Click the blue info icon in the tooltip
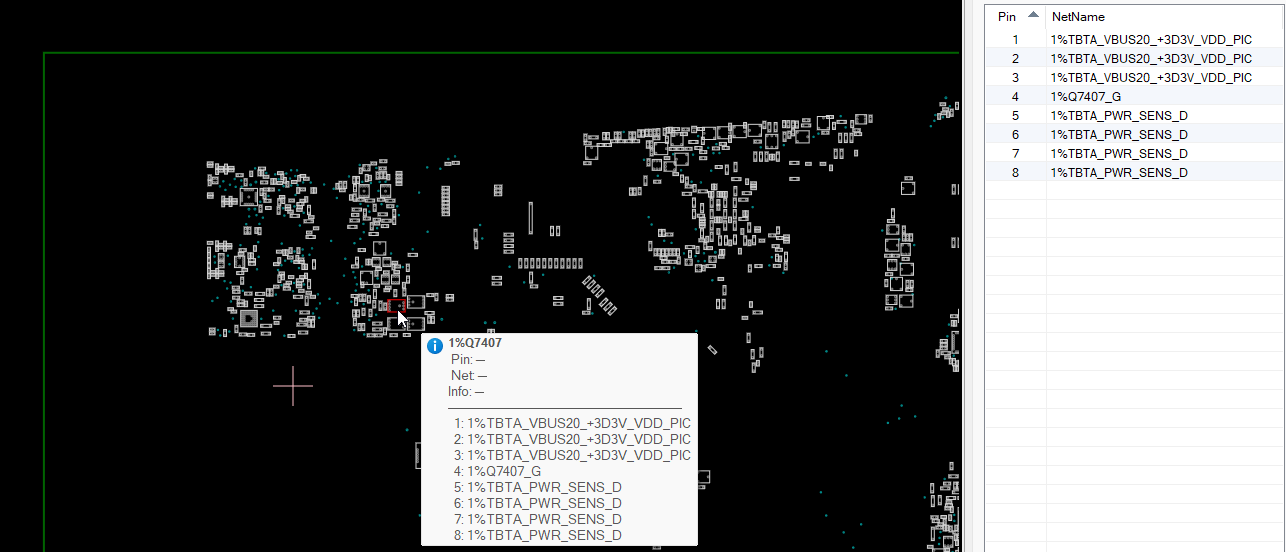Image resolution: width=1286 pixels, height=552 pixels. point(435,346)
